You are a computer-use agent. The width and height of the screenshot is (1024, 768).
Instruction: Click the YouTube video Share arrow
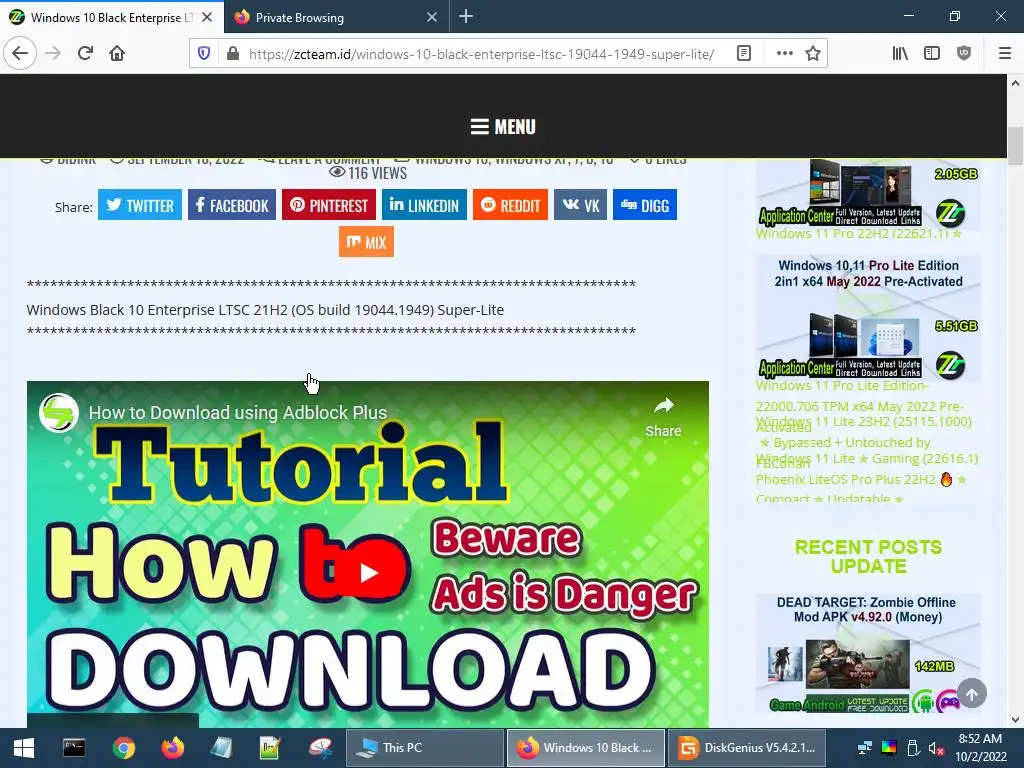point(664,416)
